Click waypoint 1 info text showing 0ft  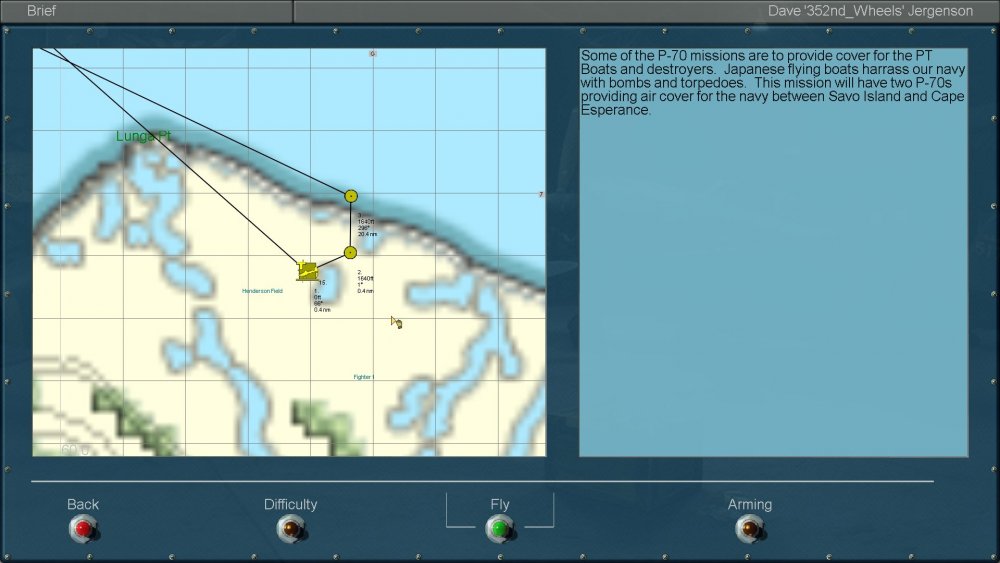coord(322,300)
